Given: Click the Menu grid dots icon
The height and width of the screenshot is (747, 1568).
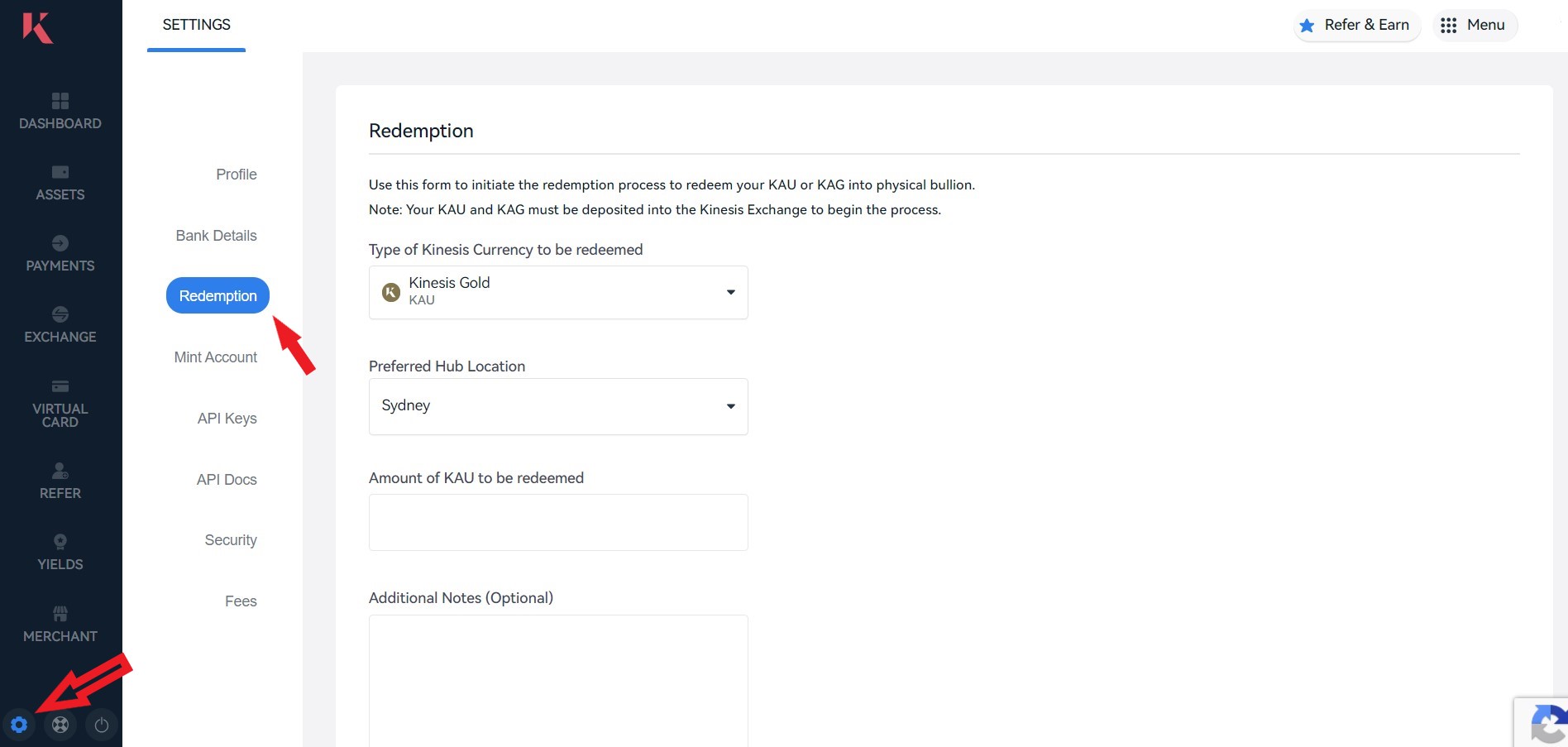Looking at the screenshot, I should [1448, 26].
